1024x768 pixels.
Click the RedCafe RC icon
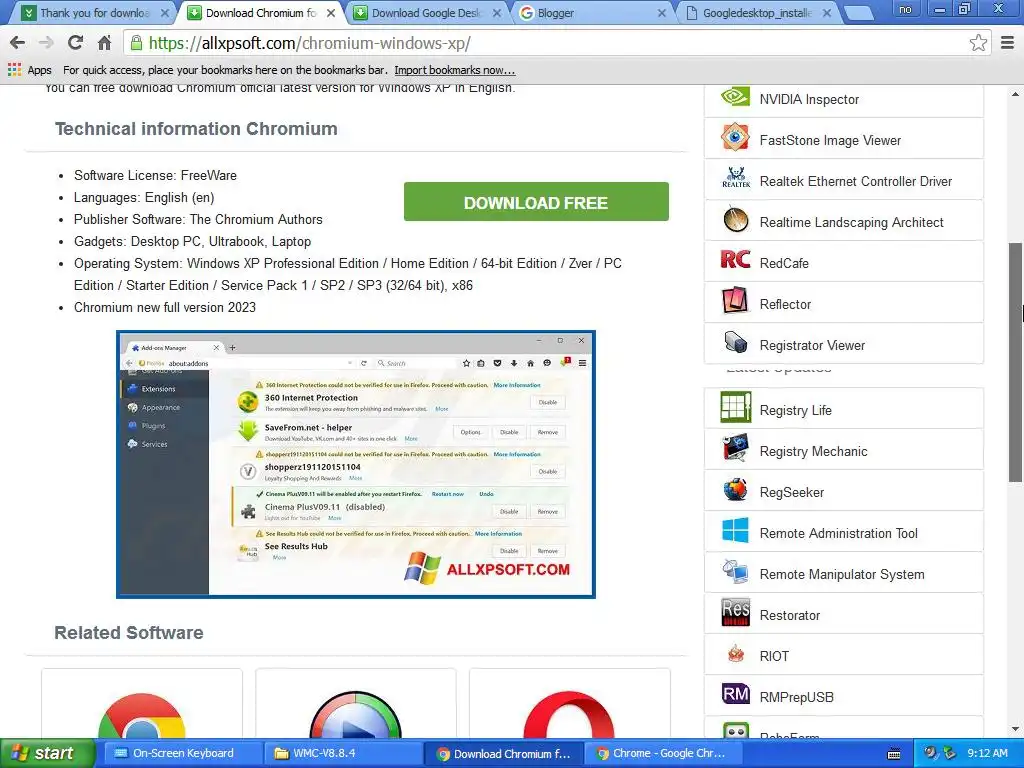[735, 261]
